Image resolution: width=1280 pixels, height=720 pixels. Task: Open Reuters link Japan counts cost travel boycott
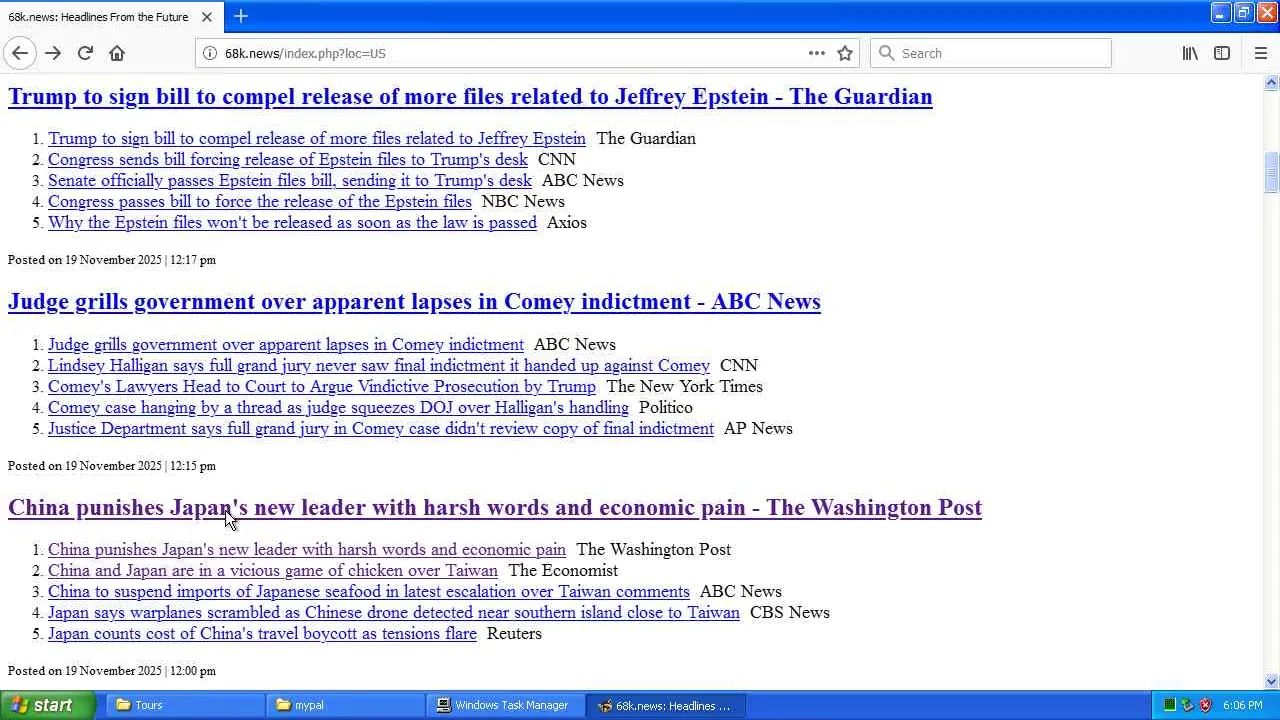pos(262,633)
